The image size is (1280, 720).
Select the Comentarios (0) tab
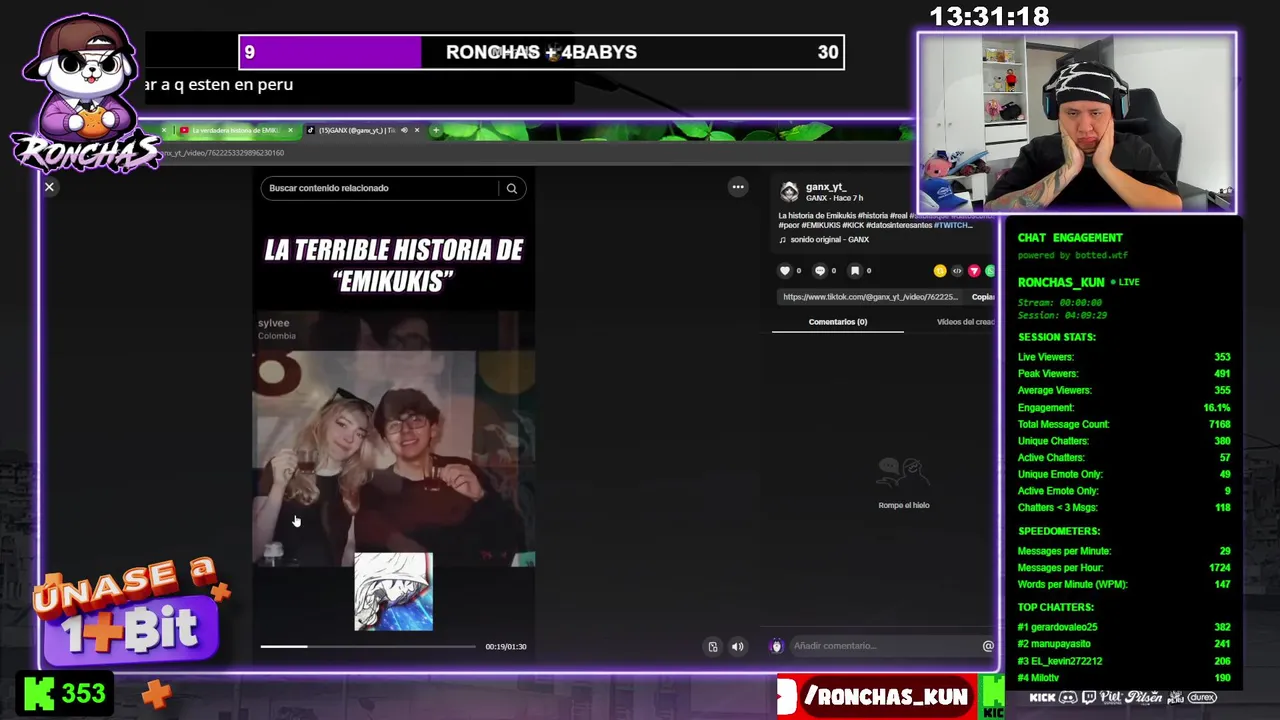point(838,322)
